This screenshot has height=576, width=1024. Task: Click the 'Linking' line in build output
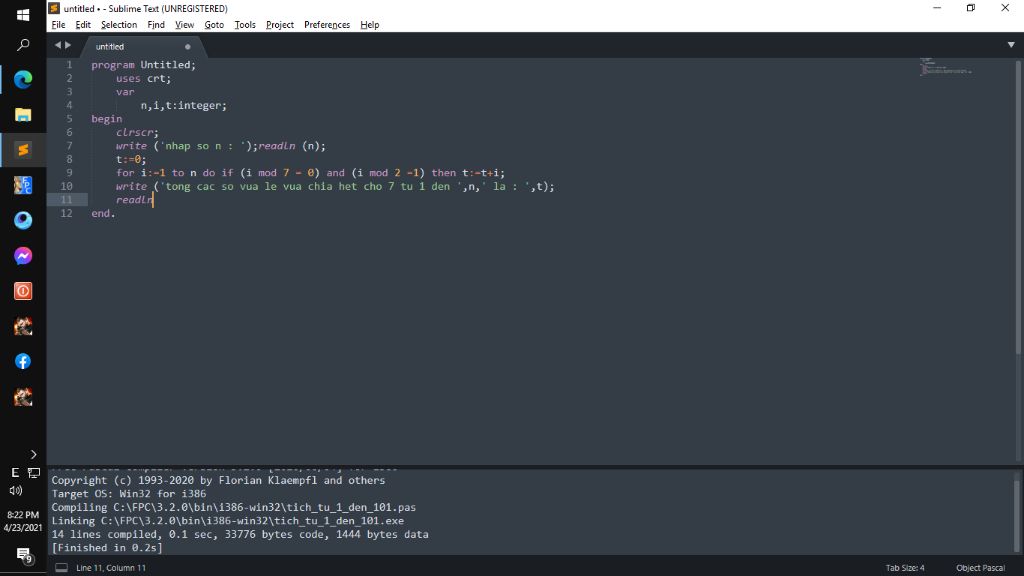[x=227, y=521]
